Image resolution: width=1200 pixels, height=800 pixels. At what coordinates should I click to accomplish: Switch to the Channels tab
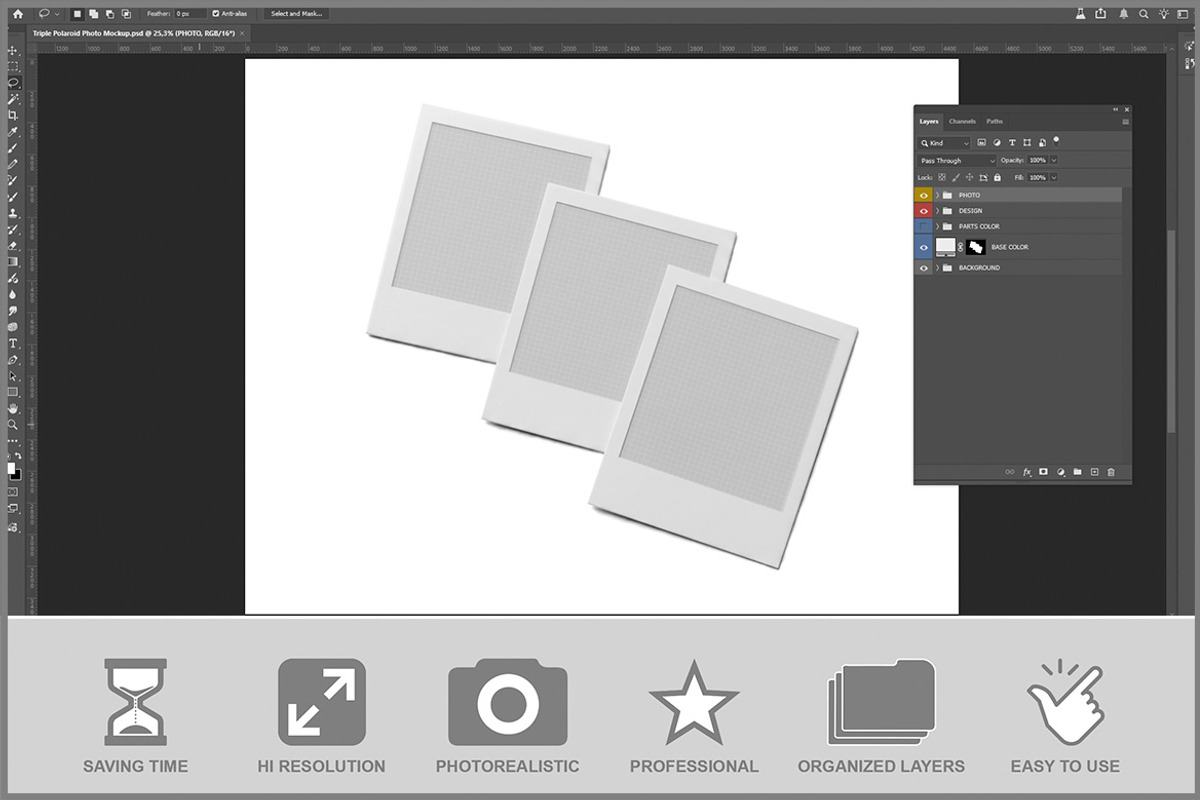(x=962, y=121)
